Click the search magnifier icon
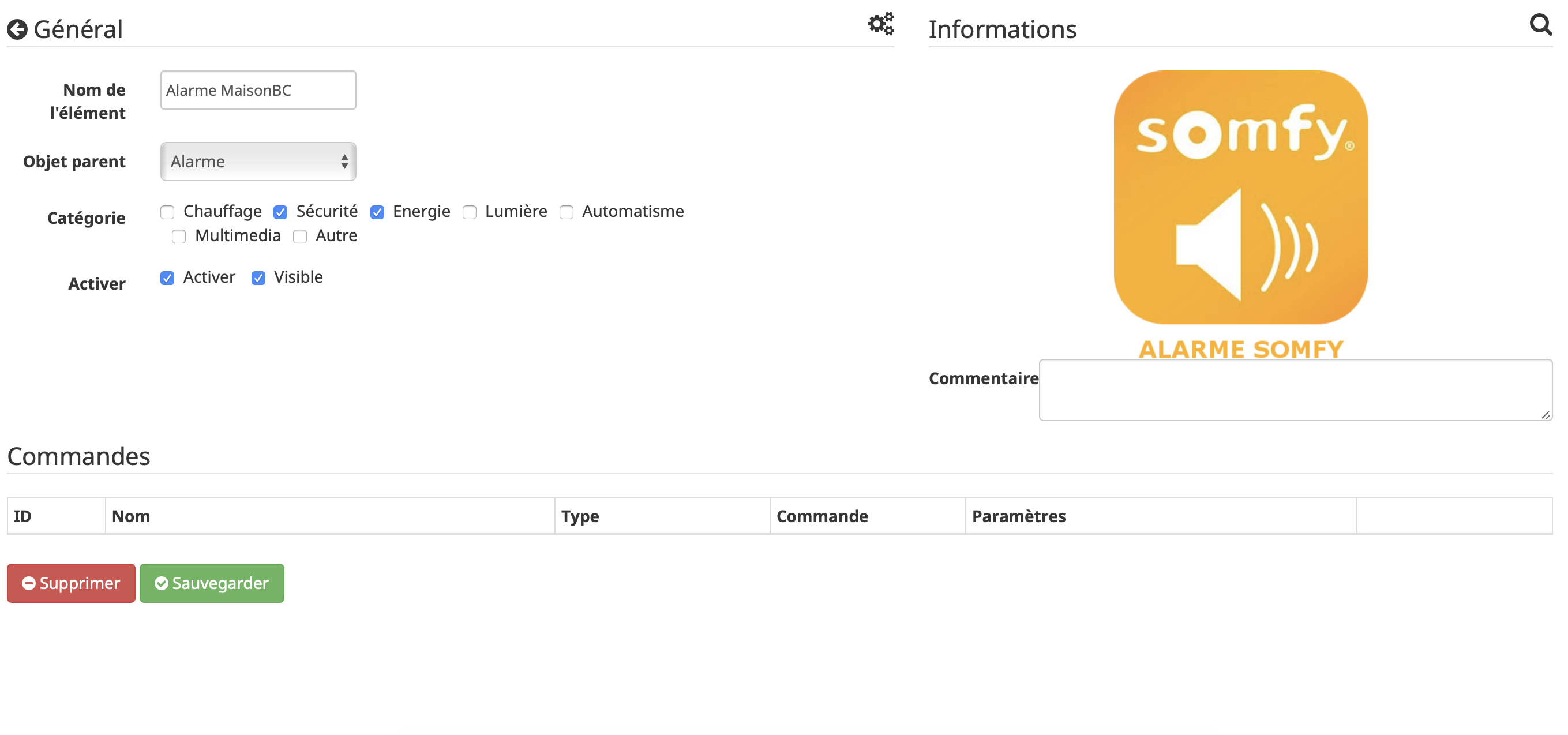Image resolution: width=1568 pixels, height=735 pixels. [1541, 25]
